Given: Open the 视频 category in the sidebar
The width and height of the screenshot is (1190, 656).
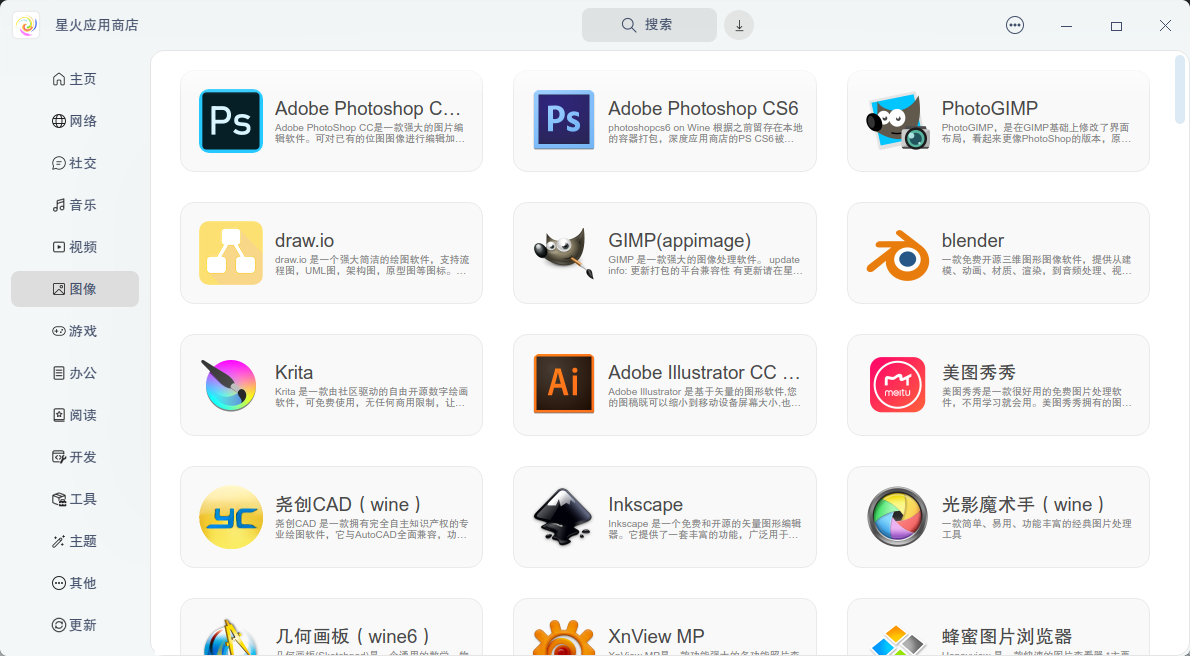Looking at the screenshot, I should tap(76, 246).
